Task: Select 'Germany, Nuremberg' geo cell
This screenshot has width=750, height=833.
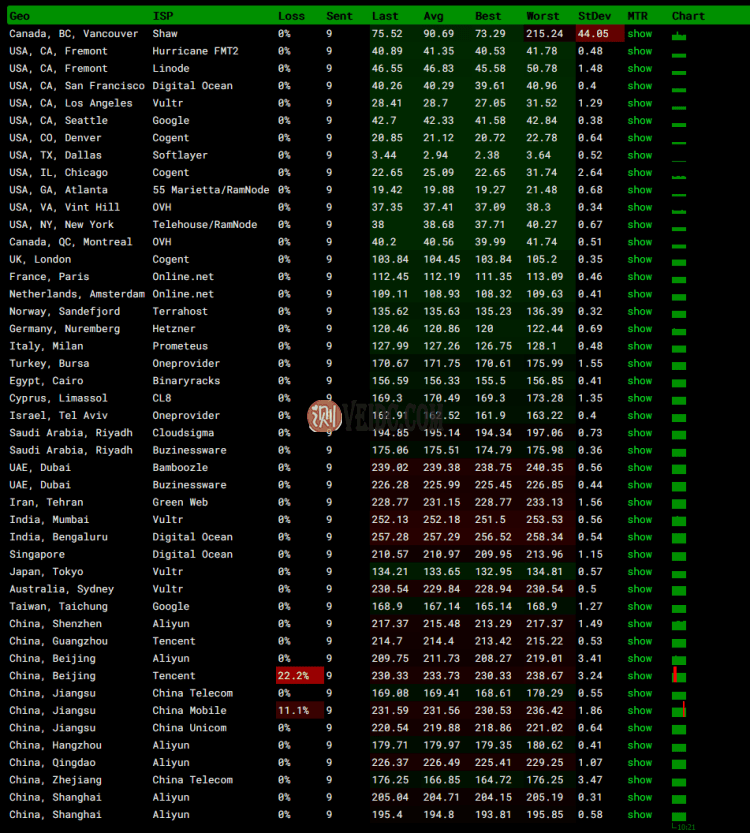Action: tap(65, 329)
